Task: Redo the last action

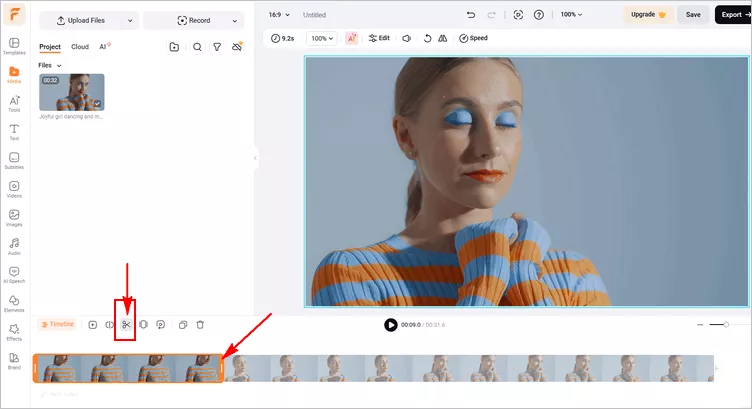Action: [492, 15]
